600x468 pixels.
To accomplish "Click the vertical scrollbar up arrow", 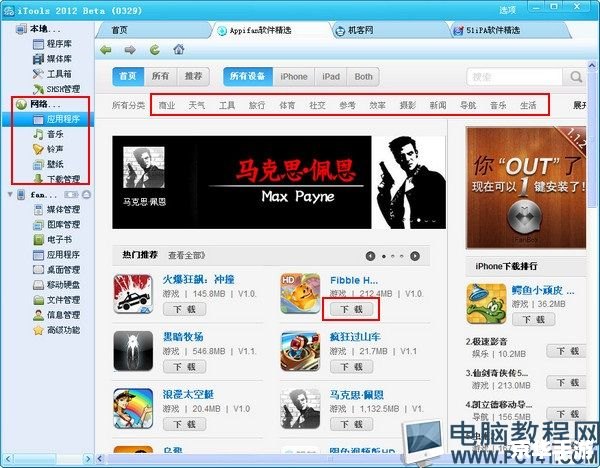I will [592, 65].
